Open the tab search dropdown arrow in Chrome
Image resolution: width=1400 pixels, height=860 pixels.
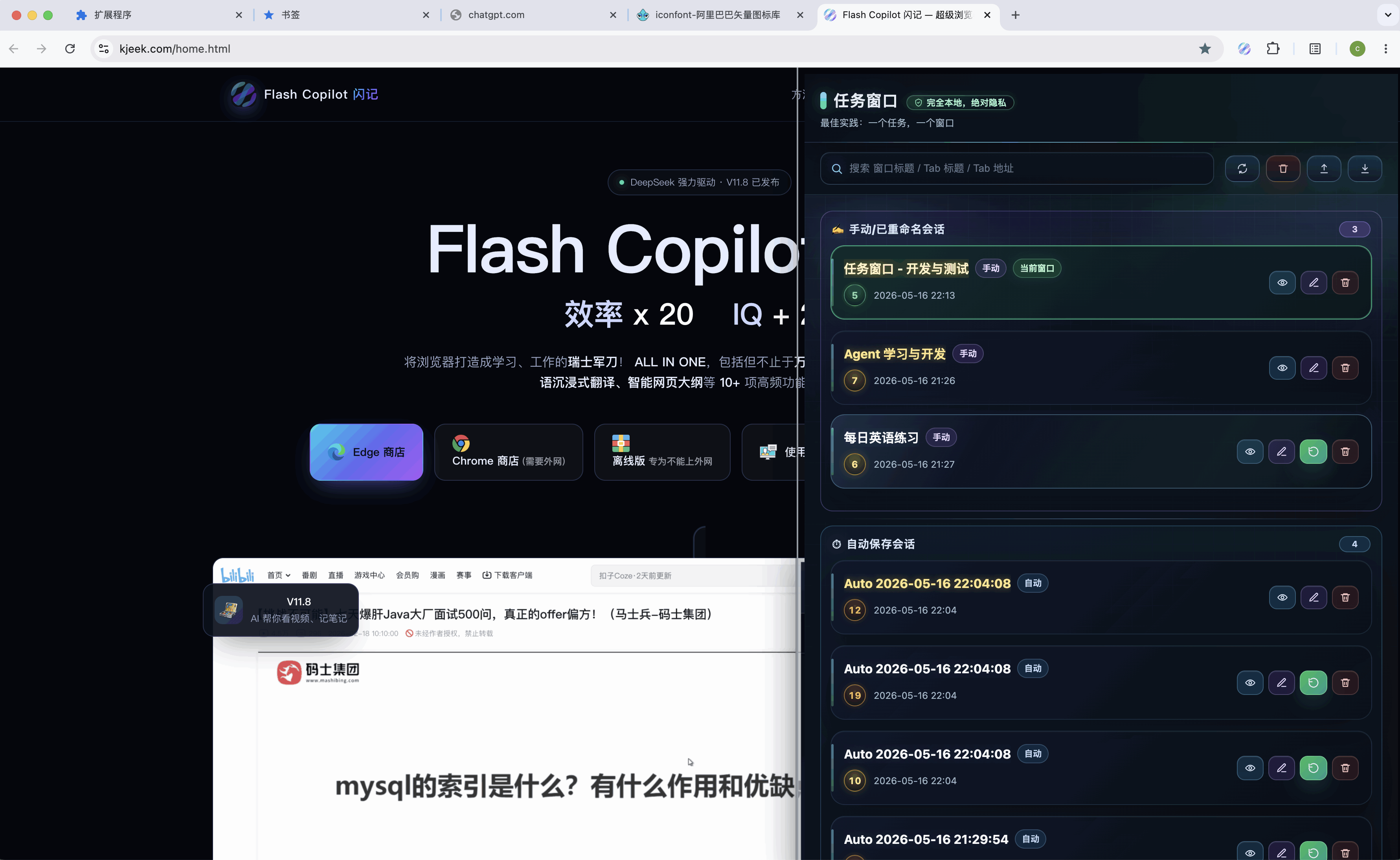point(1388,15)
